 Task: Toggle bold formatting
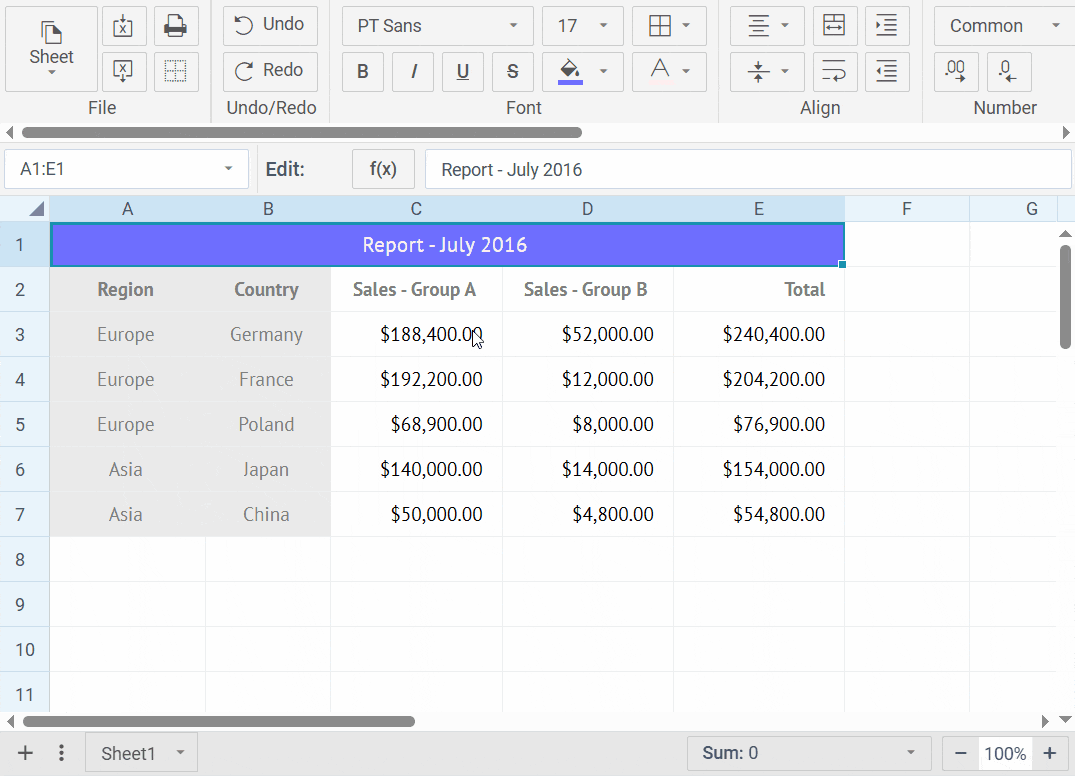363,72
